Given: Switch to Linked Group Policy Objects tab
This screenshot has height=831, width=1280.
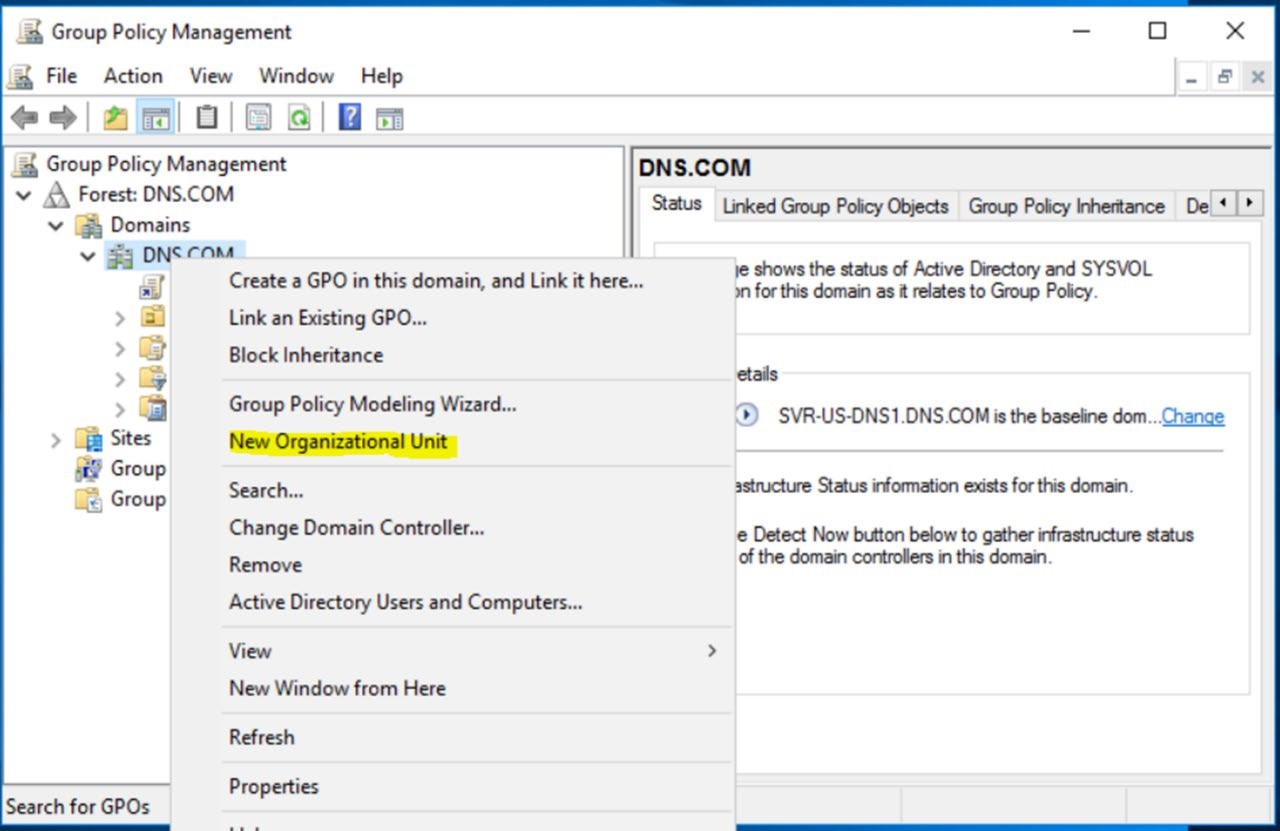Looking at the screenshot, I should [x=836, y=206].
